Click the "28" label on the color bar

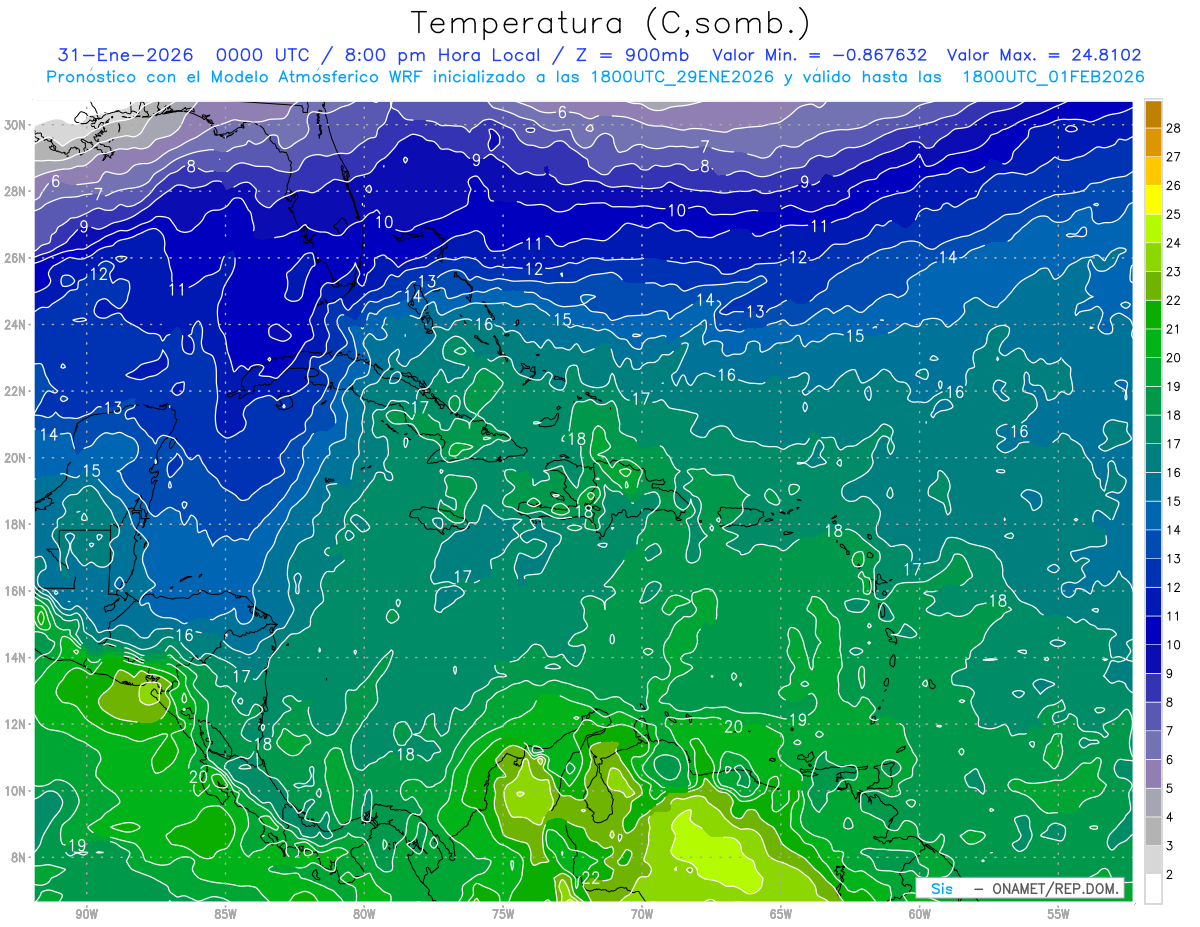coord(1174,128)
